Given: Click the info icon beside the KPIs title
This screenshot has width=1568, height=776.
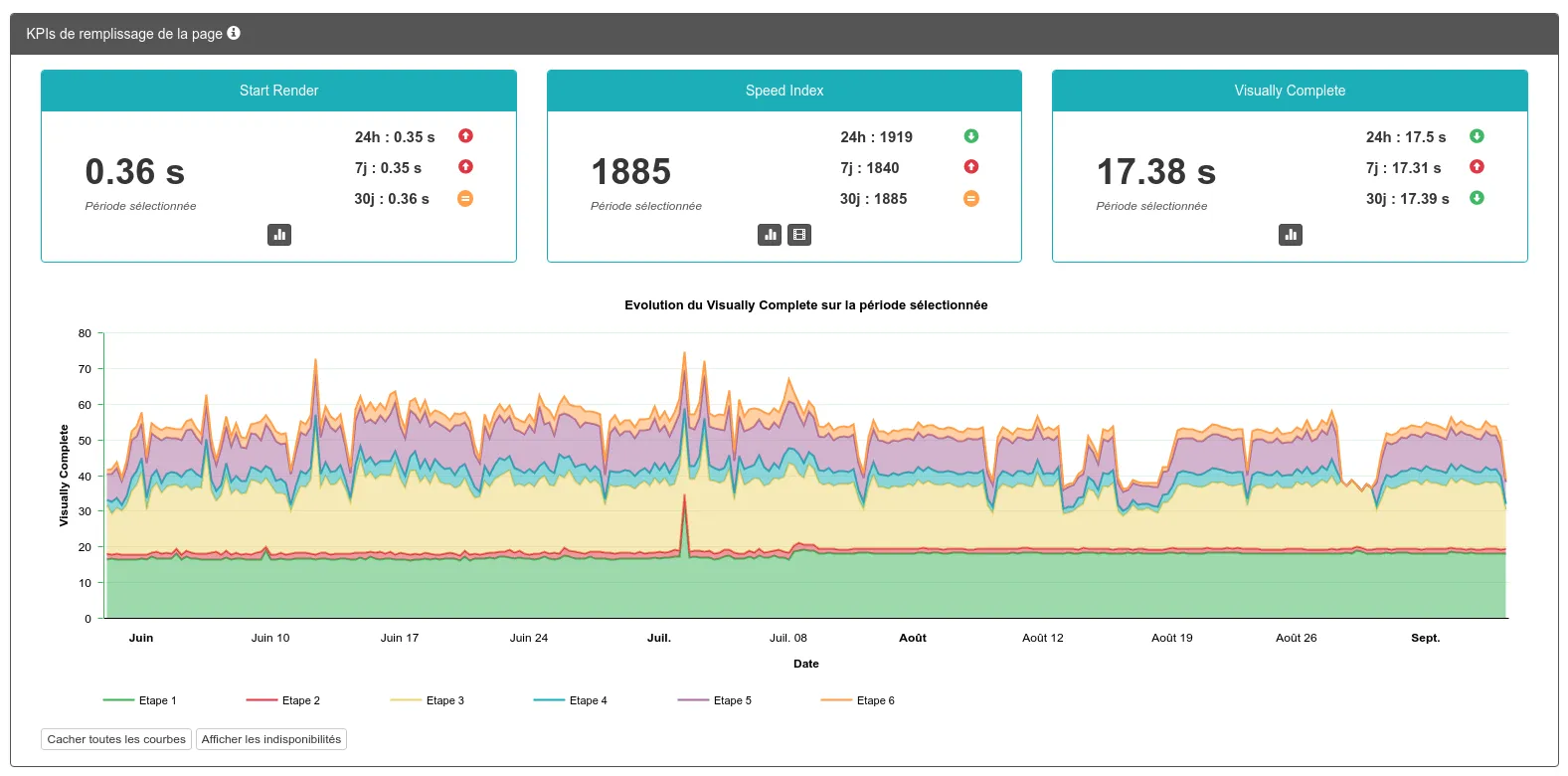Looking at the screenshot, I should tap(234, 33).
